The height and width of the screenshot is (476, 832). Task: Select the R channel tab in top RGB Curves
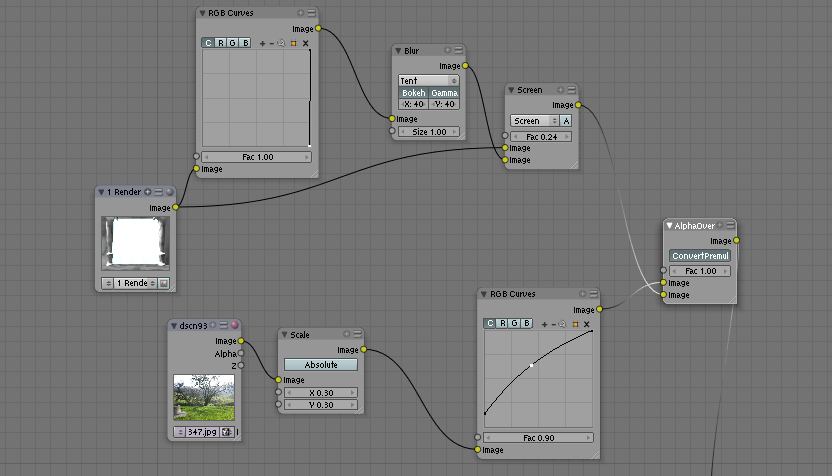pyautogui.click(x=220, y=43)
